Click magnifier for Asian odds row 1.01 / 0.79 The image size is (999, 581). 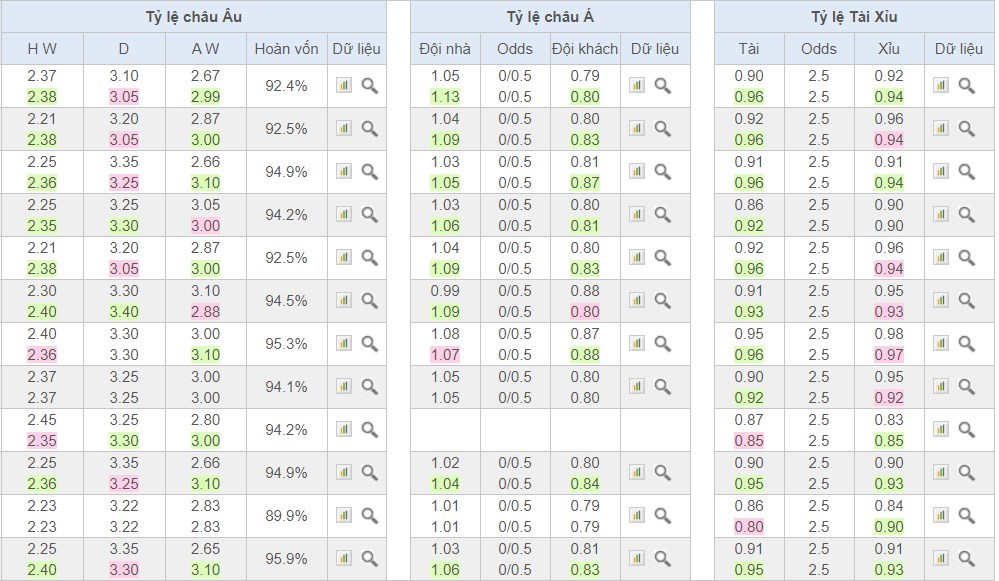[x=662, y=515]
